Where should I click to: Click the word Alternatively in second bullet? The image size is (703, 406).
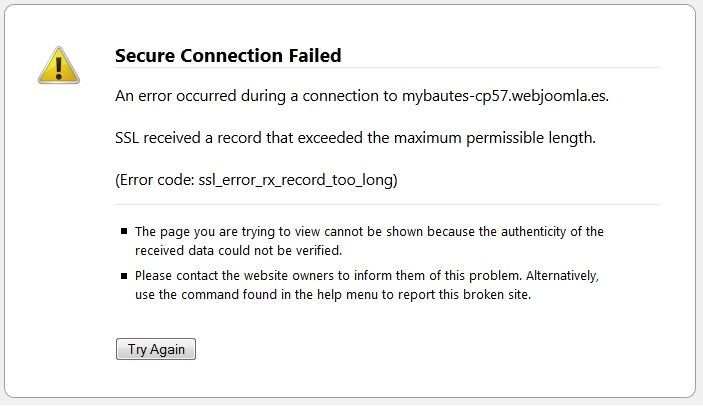point(562,276)
